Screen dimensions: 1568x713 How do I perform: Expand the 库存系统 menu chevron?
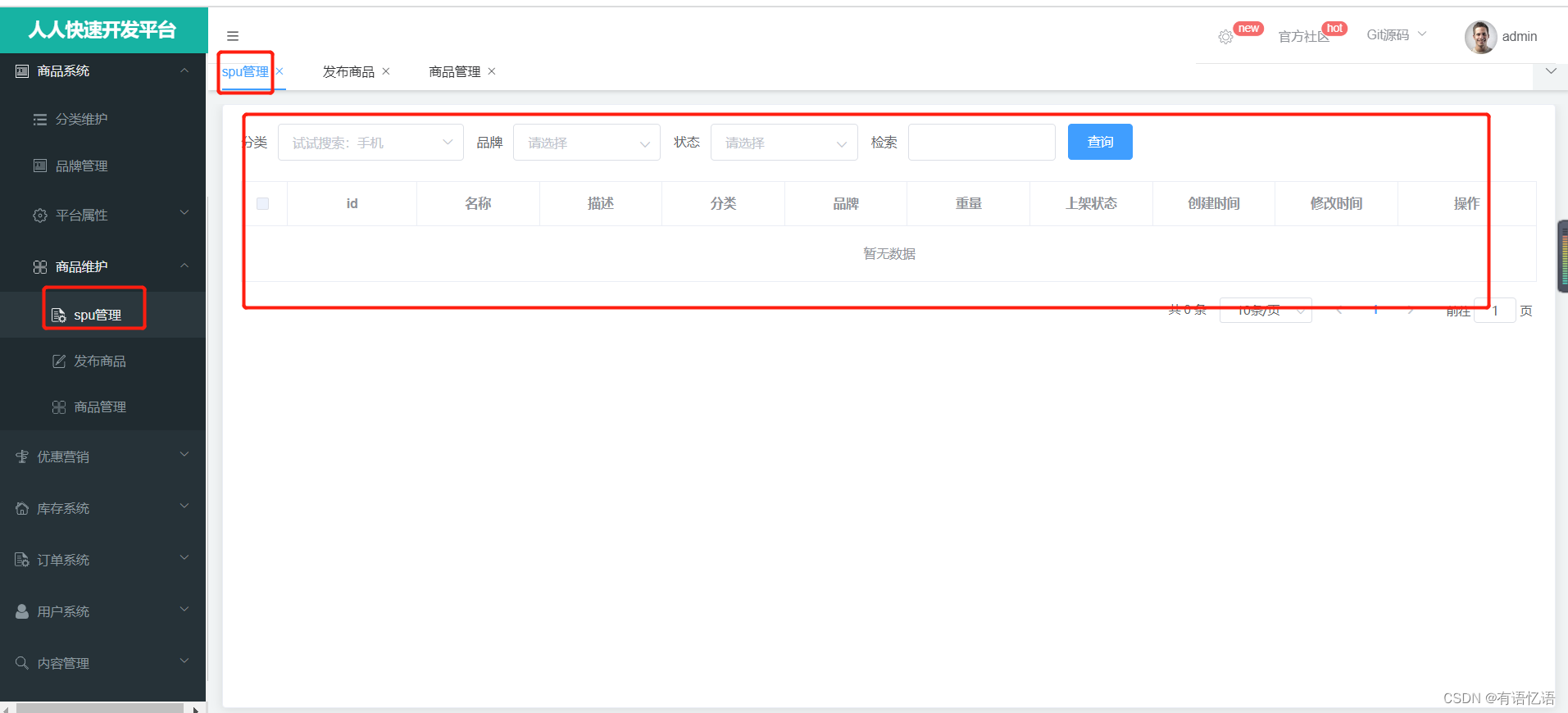[184, 506]
